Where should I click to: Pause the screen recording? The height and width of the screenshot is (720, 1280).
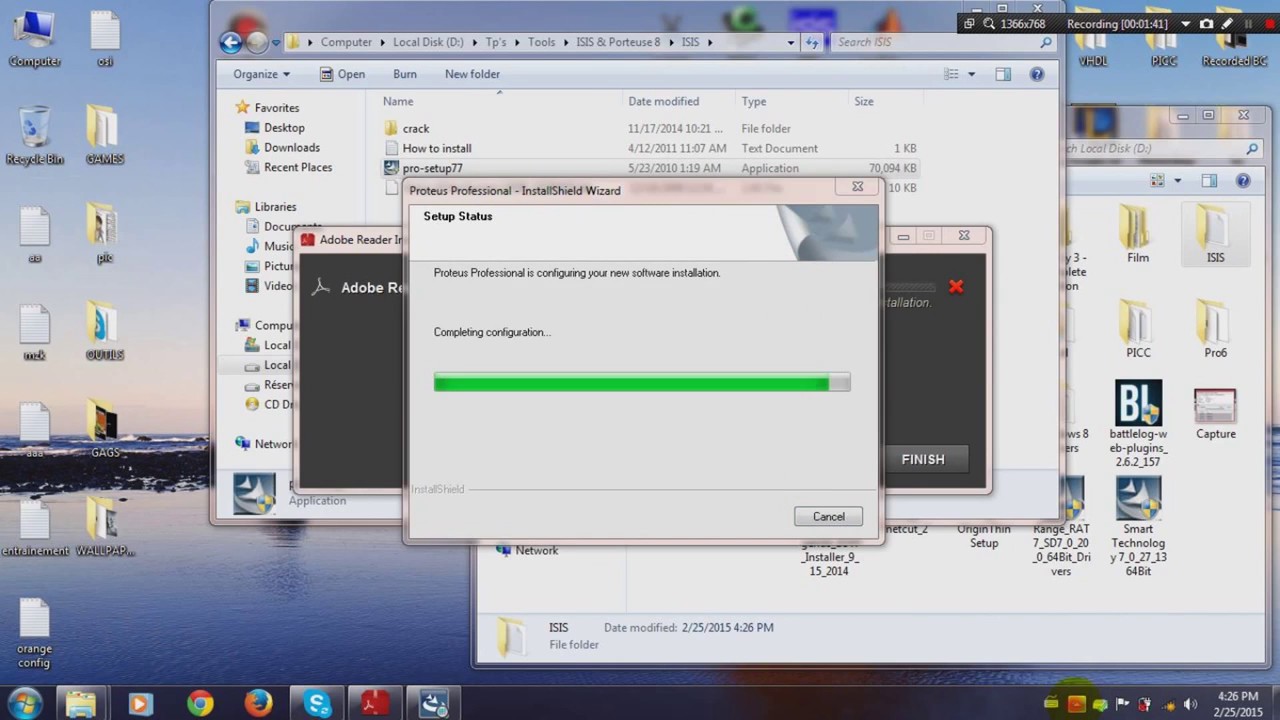[1248, 24]
